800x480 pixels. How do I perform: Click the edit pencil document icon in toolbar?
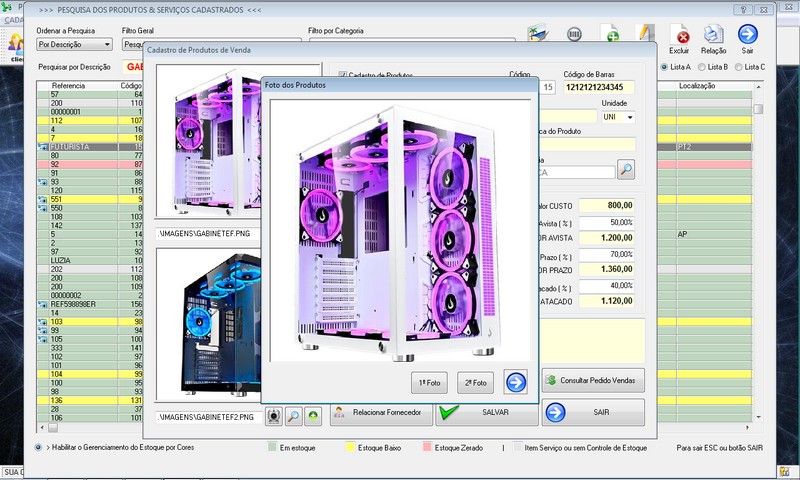(644, 34)
